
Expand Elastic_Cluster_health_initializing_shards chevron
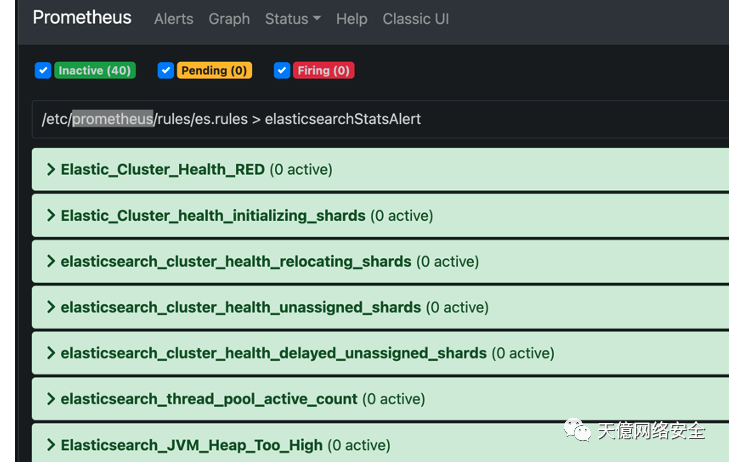point(51,216)
